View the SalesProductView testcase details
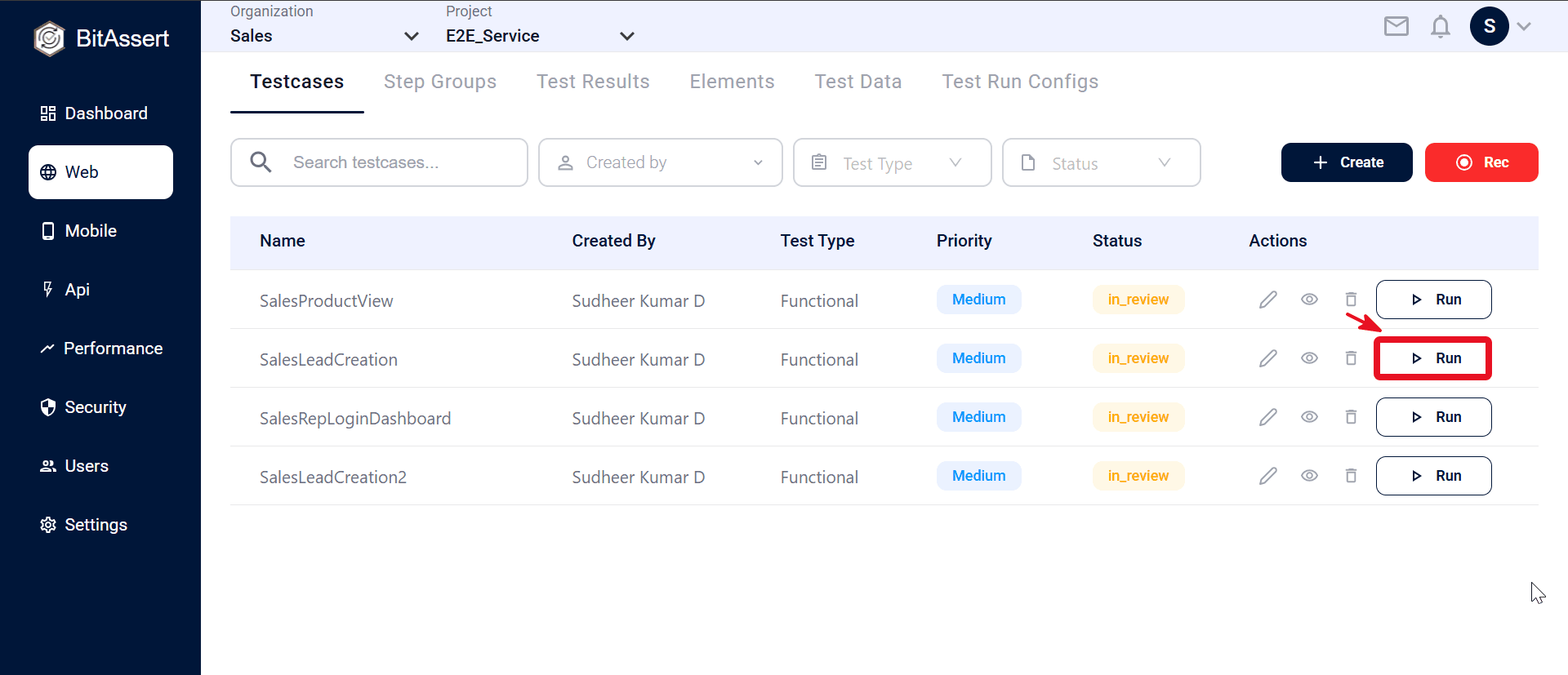1568x675 pixels. tap(1310, 300)
